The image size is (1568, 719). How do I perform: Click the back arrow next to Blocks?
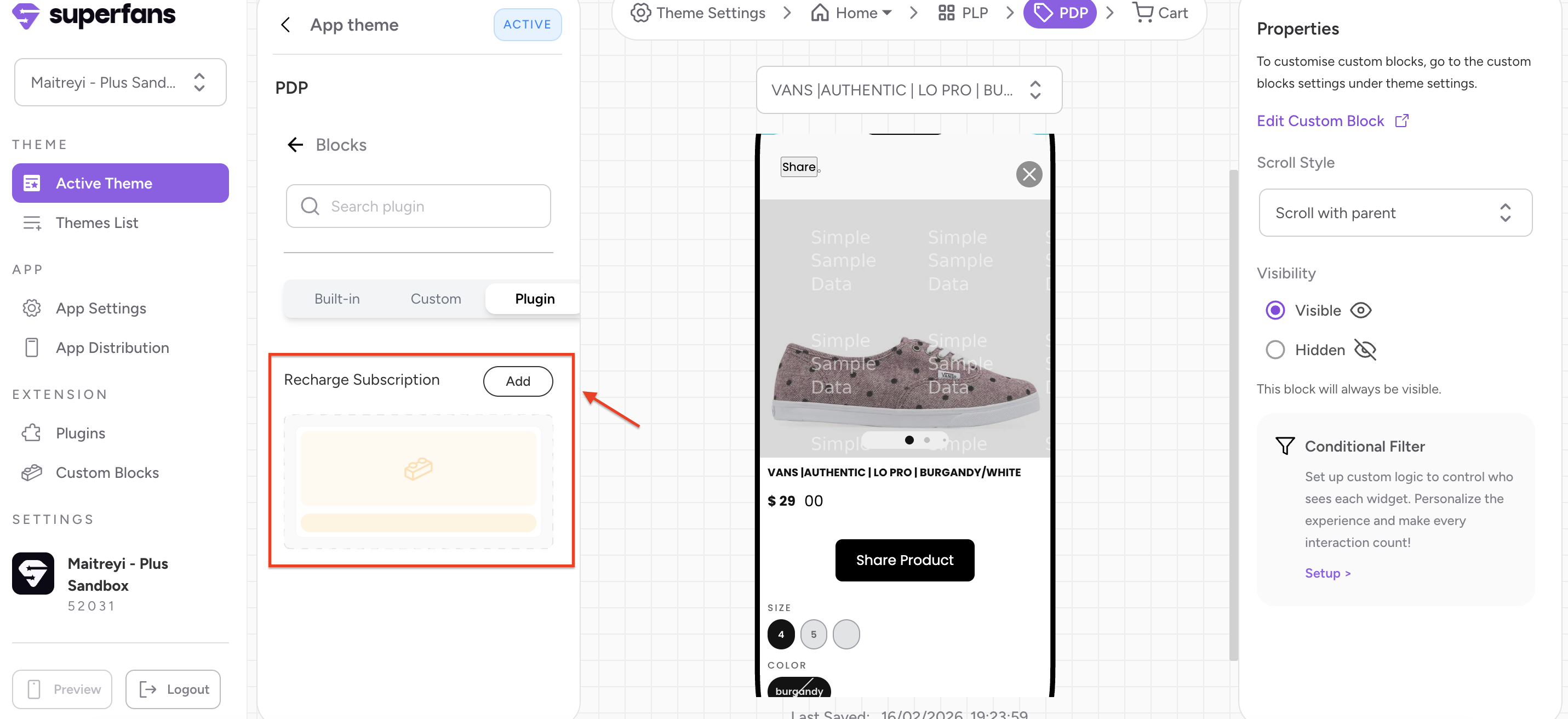[x=295, y=145]
